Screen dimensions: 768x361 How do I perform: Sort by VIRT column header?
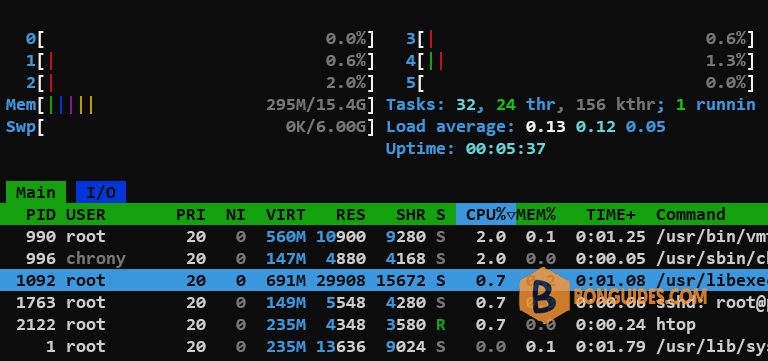[286, 214]
